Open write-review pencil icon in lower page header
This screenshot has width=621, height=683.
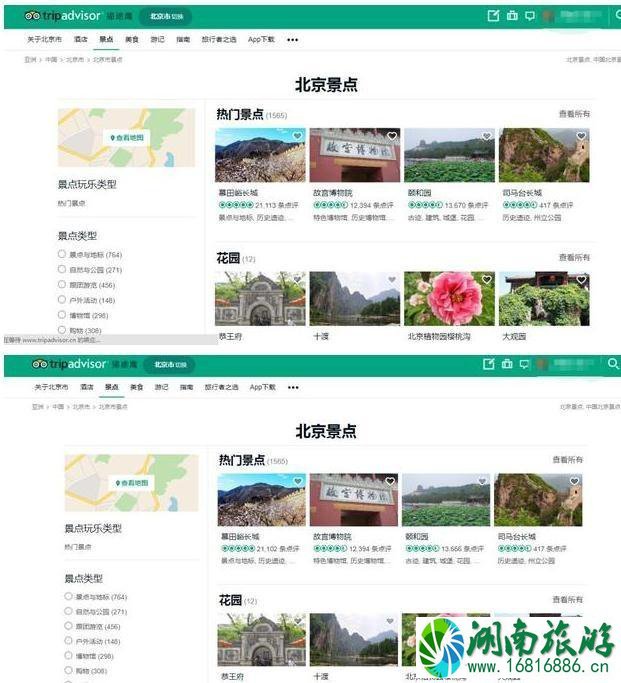(x=489, y=364)
